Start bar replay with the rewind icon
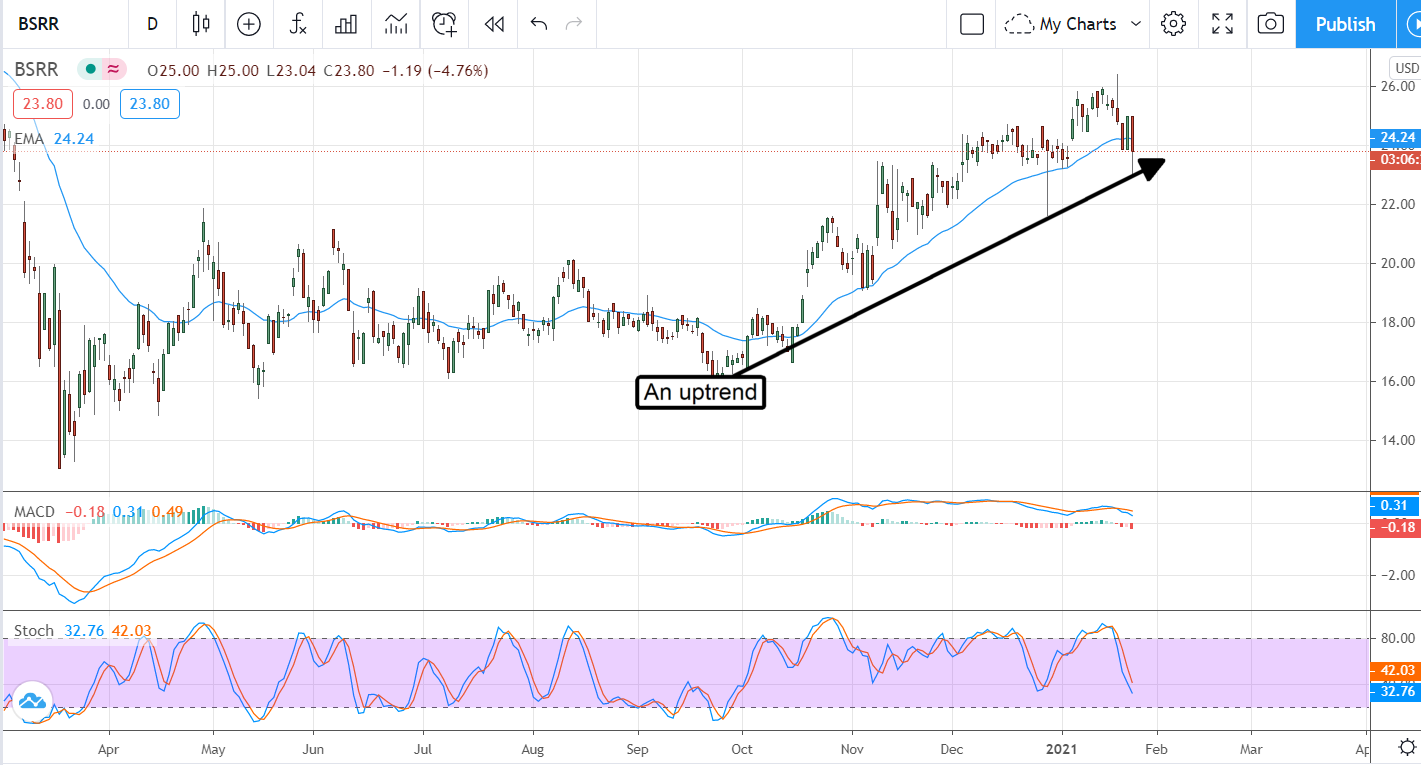 (x=493, y=24)
